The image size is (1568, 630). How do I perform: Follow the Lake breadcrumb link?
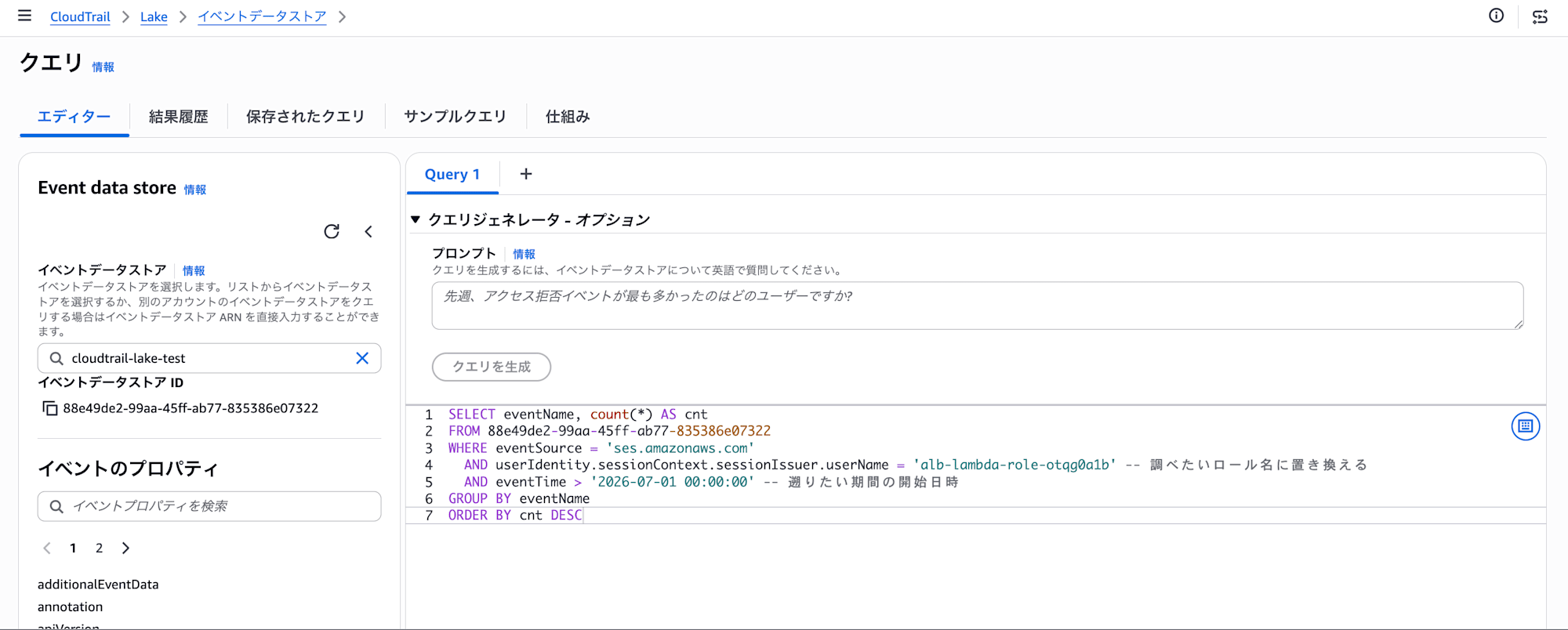(154, 16)
